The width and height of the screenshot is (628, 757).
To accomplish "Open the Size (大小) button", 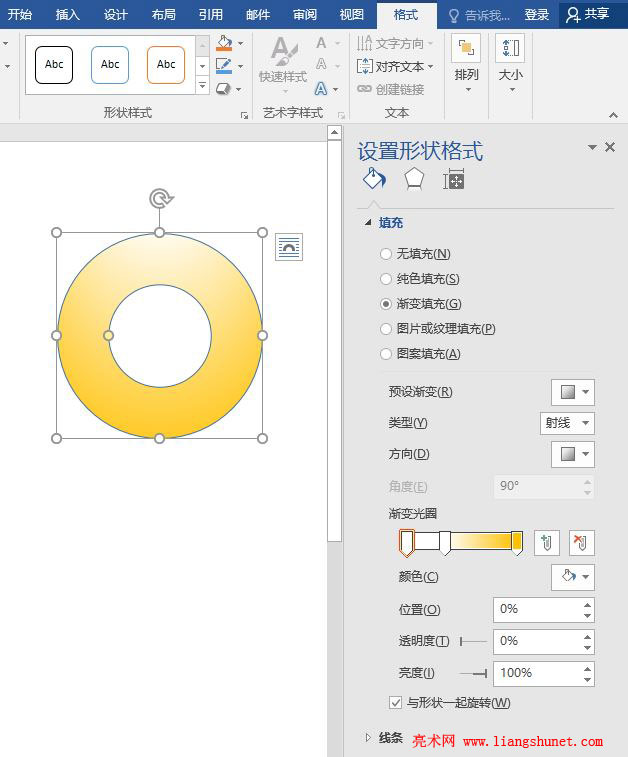I will (510, 63).
